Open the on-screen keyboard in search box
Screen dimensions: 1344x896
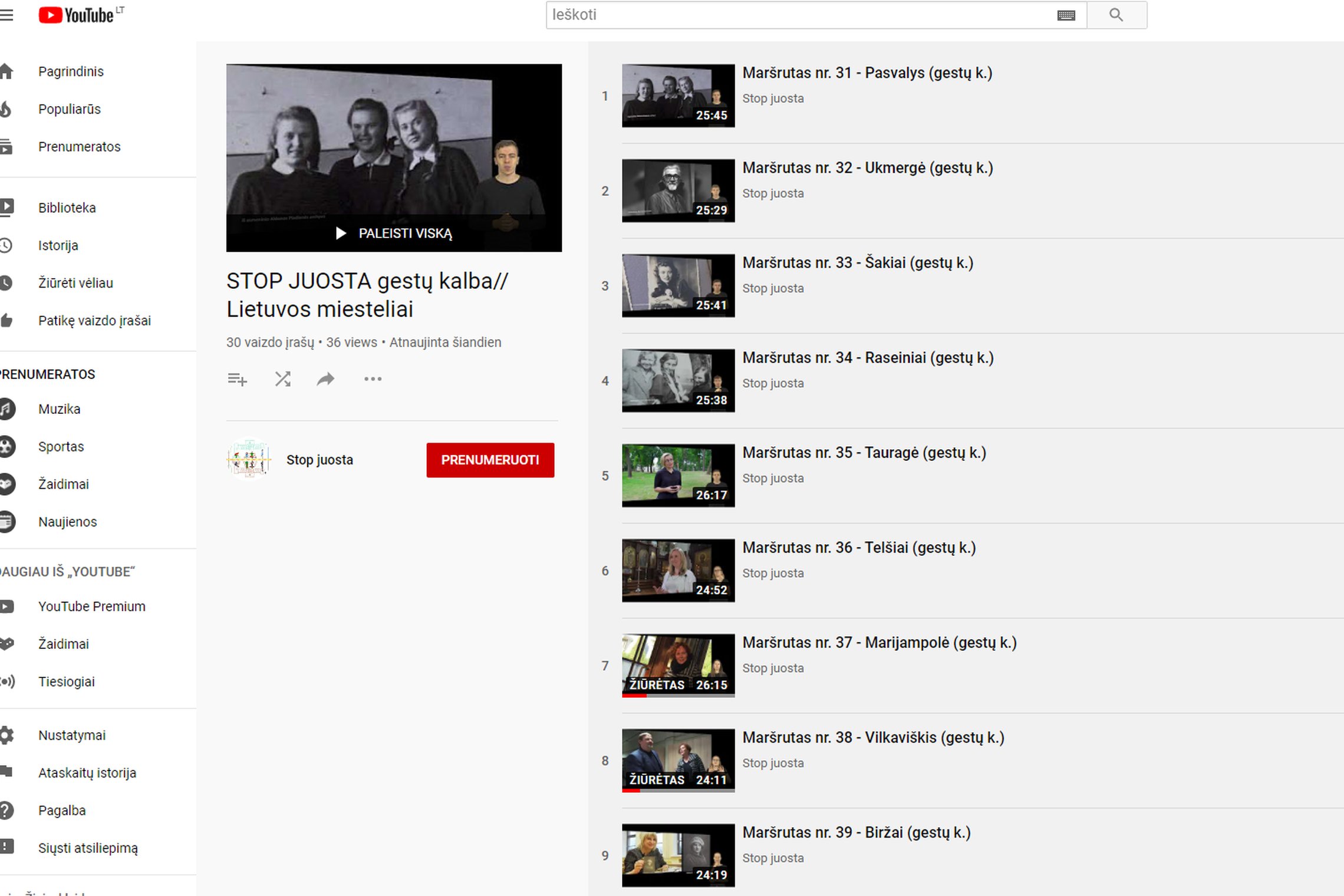point(1066,15)
